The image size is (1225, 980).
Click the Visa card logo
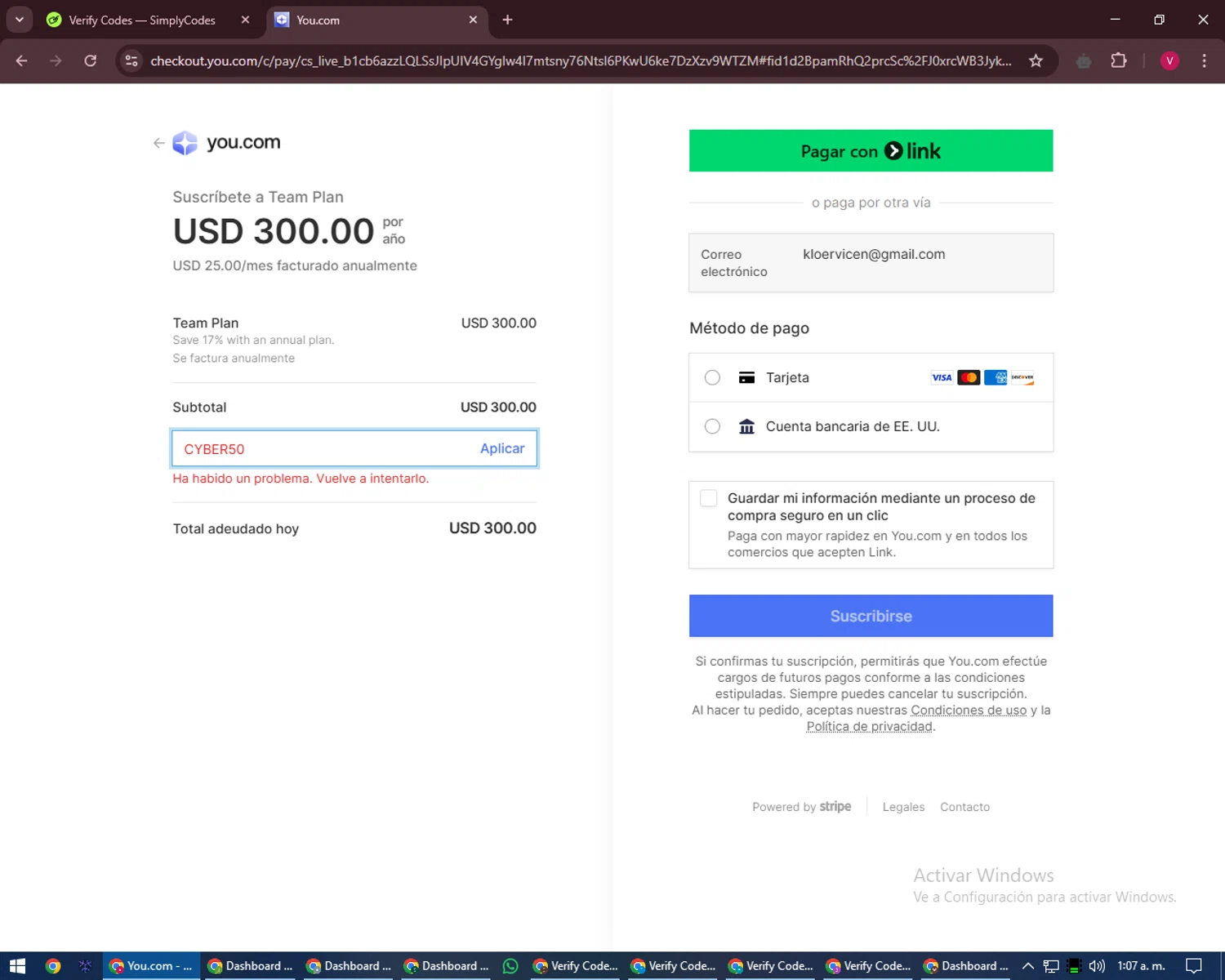point(942,377)
